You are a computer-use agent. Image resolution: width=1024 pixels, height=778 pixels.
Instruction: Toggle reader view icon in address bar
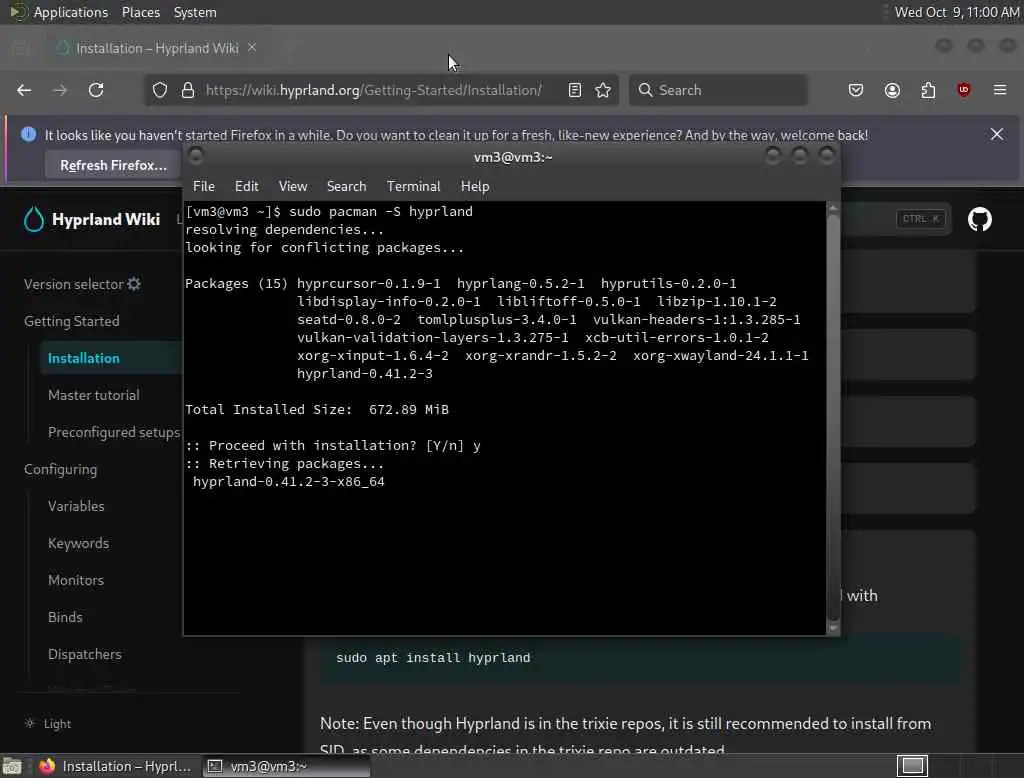(575, 90)
